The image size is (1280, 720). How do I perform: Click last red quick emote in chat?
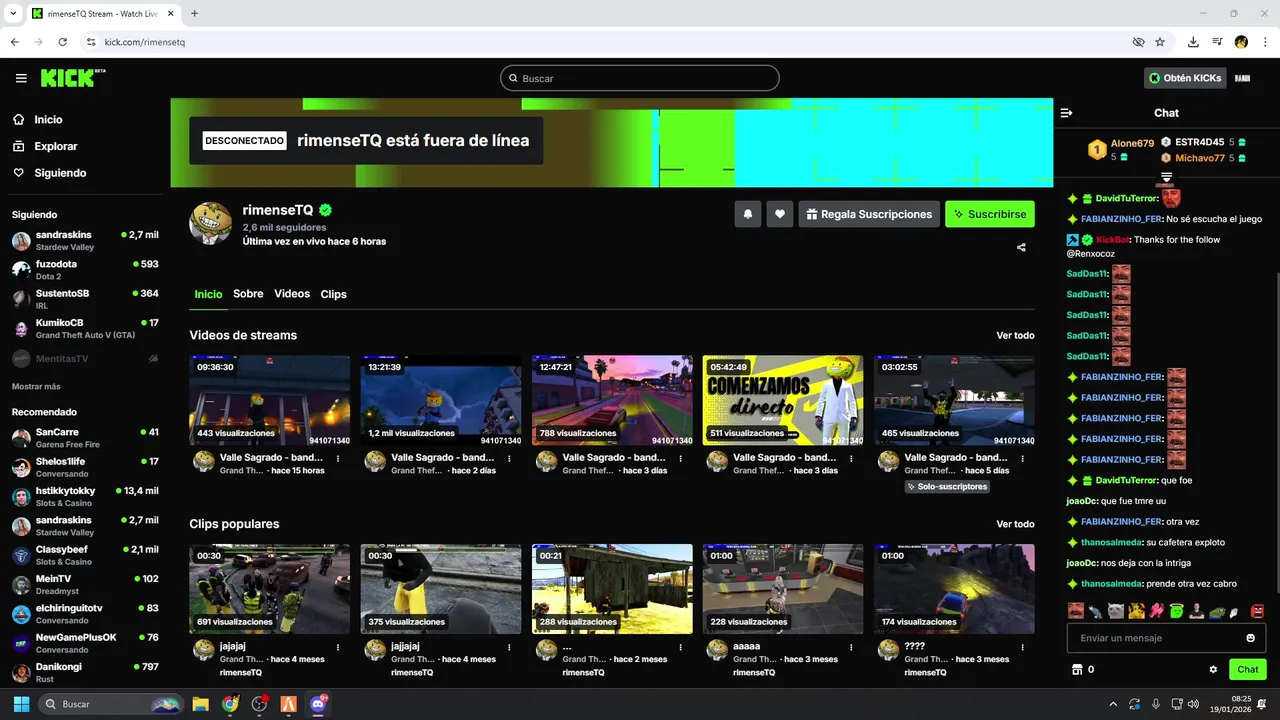(1257, 610)
